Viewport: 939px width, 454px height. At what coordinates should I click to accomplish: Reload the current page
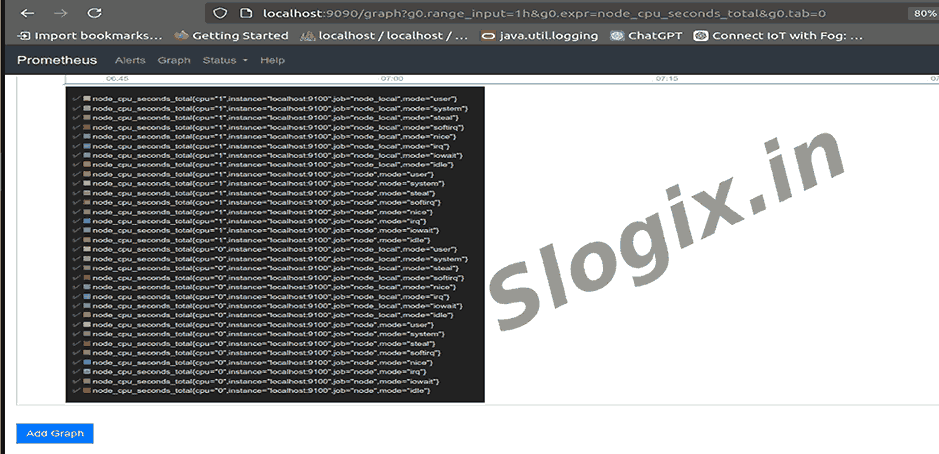point(94,13)
